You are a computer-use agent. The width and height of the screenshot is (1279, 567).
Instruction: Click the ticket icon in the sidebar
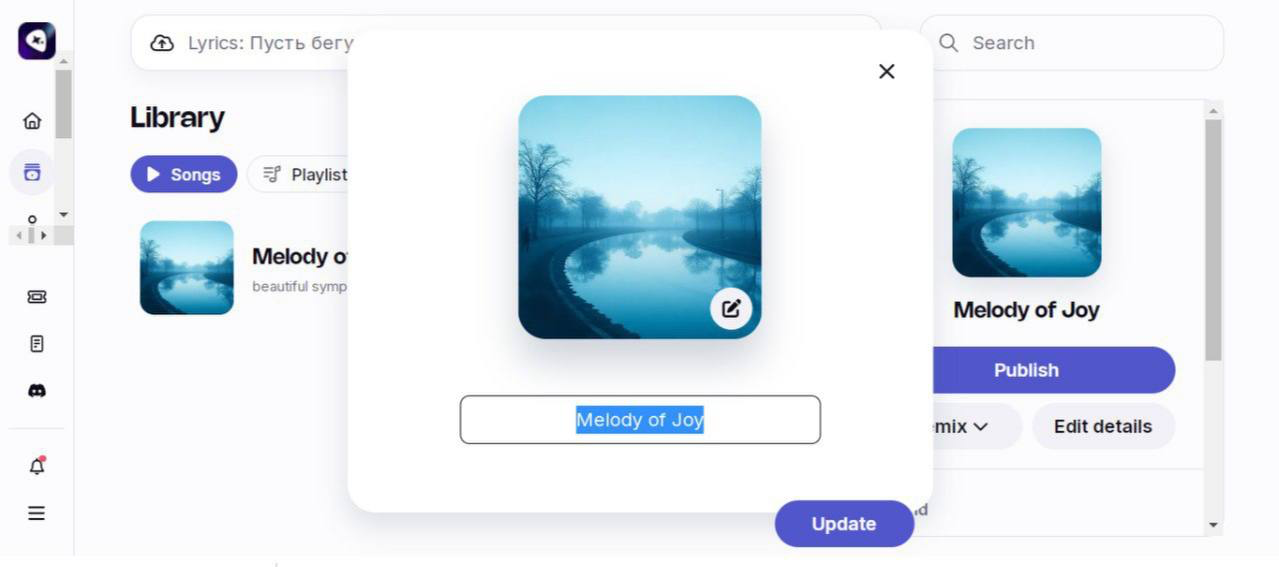36,297
